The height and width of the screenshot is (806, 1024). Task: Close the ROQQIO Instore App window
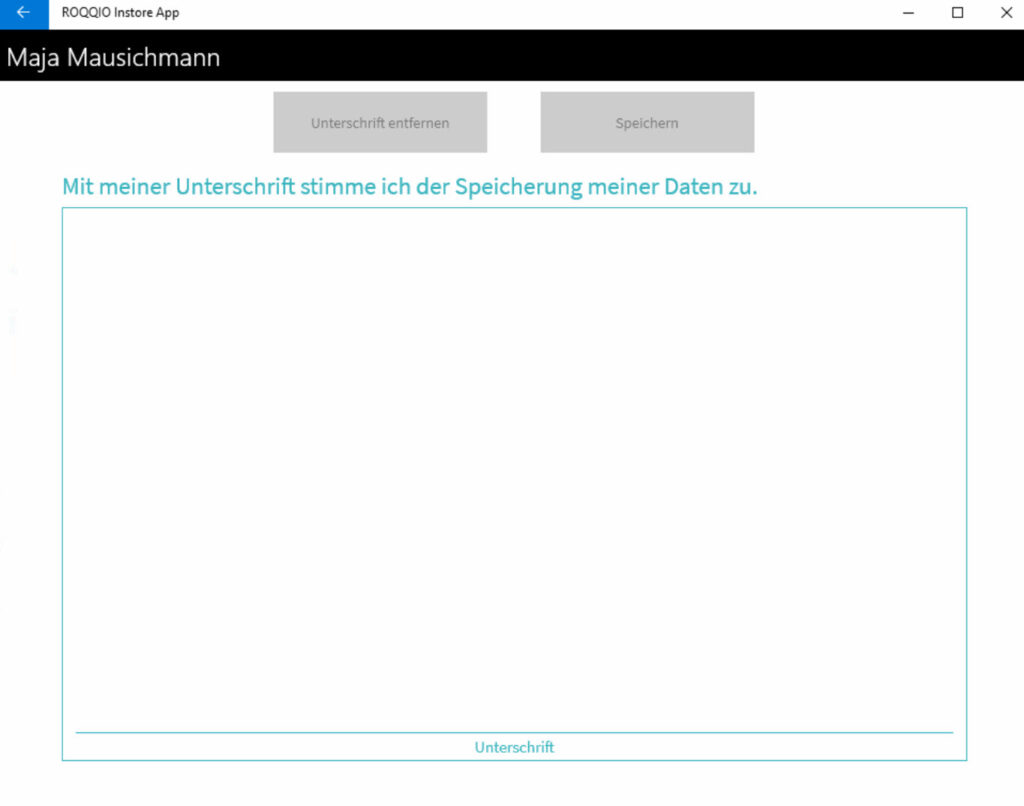pos(1006,13)
